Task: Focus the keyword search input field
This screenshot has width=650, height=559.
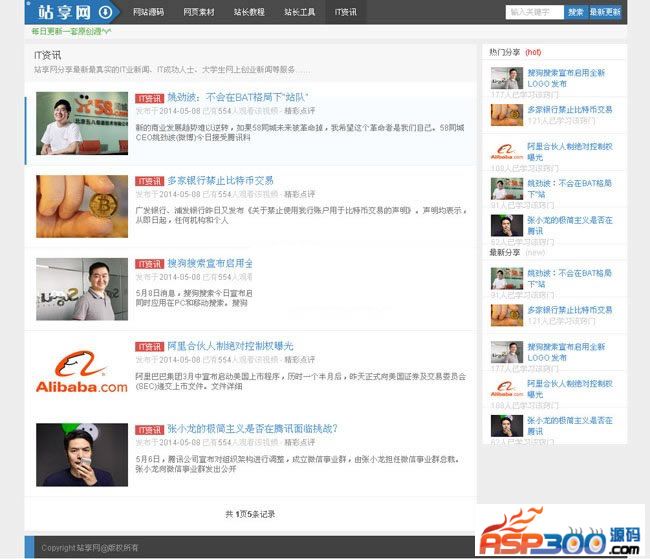Action: [534, 12]
